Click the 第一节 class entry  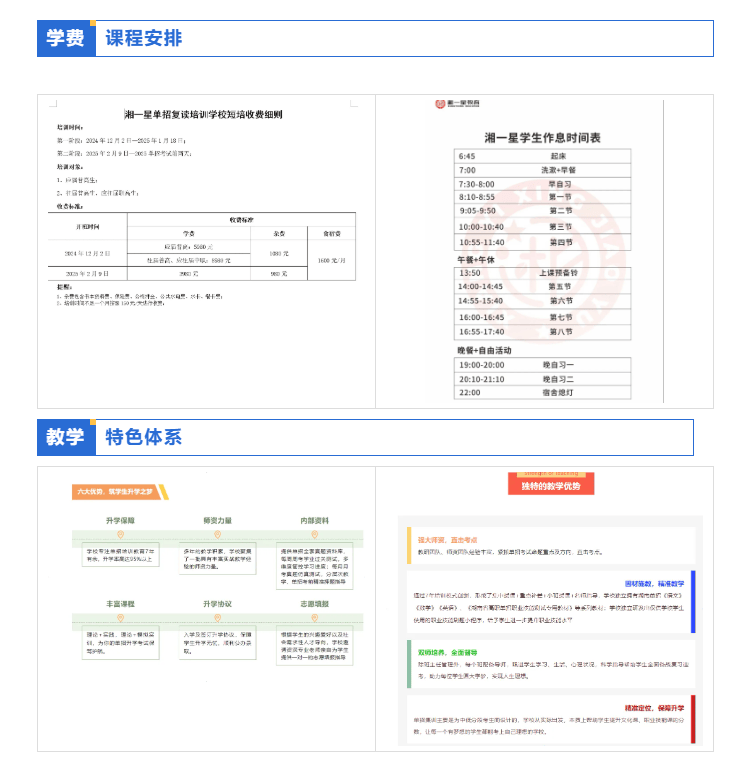pyautogui.click(x=560, y=197)
